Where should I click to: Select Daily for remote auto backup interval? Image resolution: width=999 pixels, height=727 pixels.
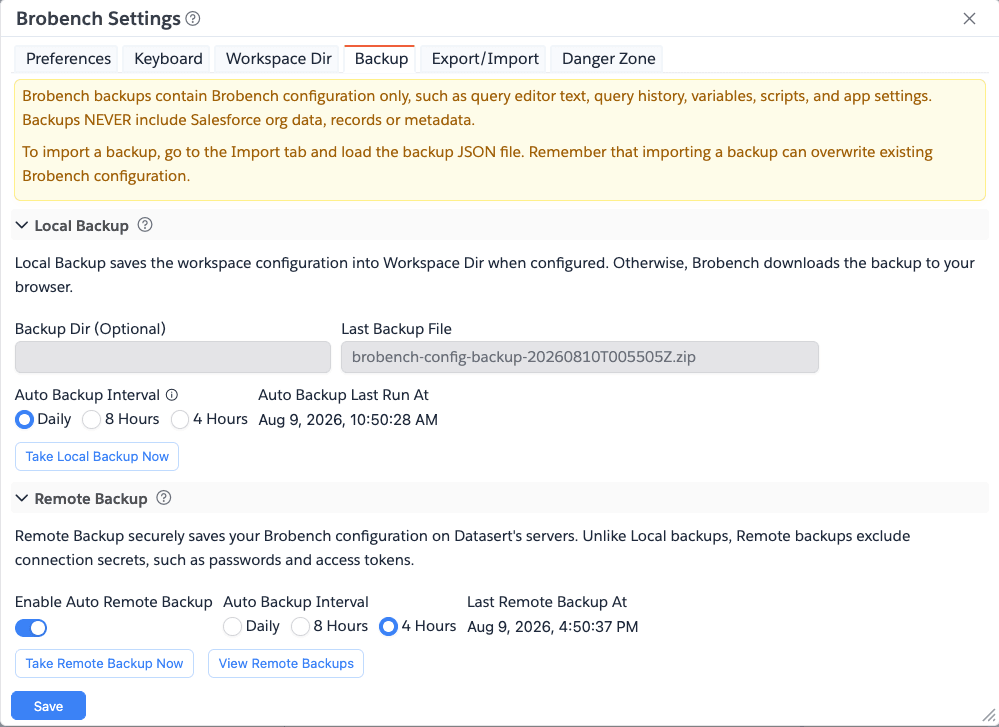pyautogui.click(x=233, y=626)
